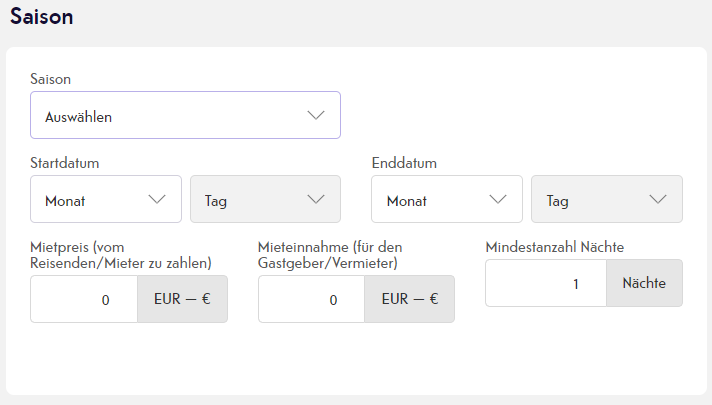Screen dimensions: 712x405
Task: Click the EUR currency addon beside Mieteinnahme
Action: point(410,299)
